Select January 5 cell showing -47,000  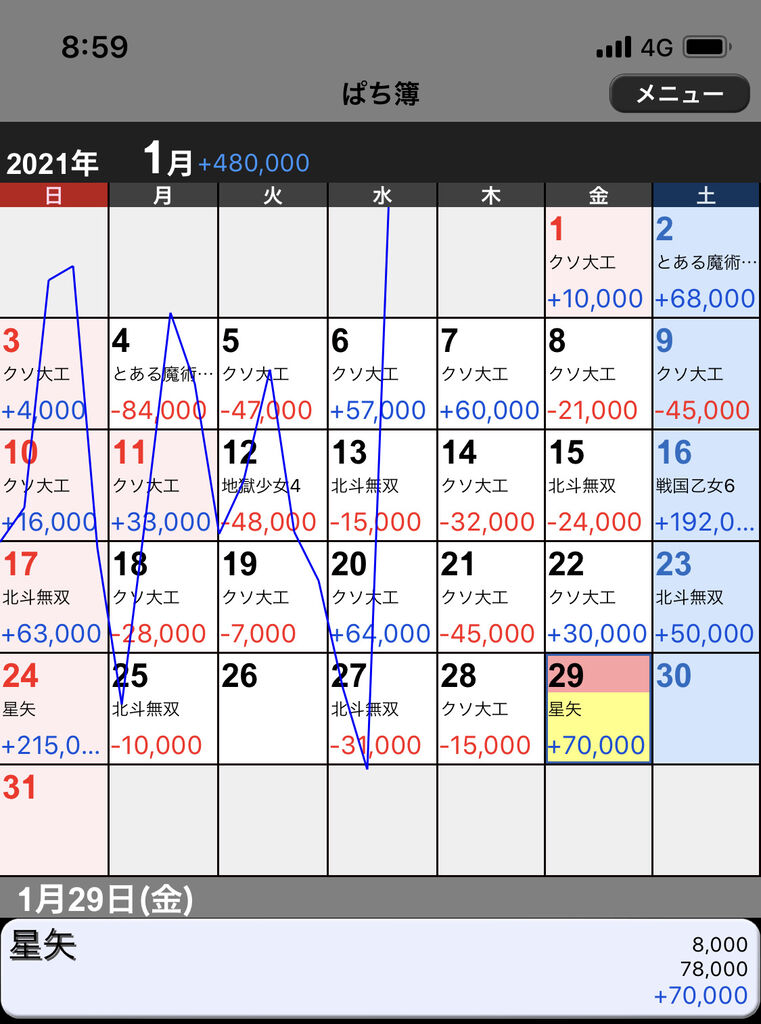(x=272, y=374)
